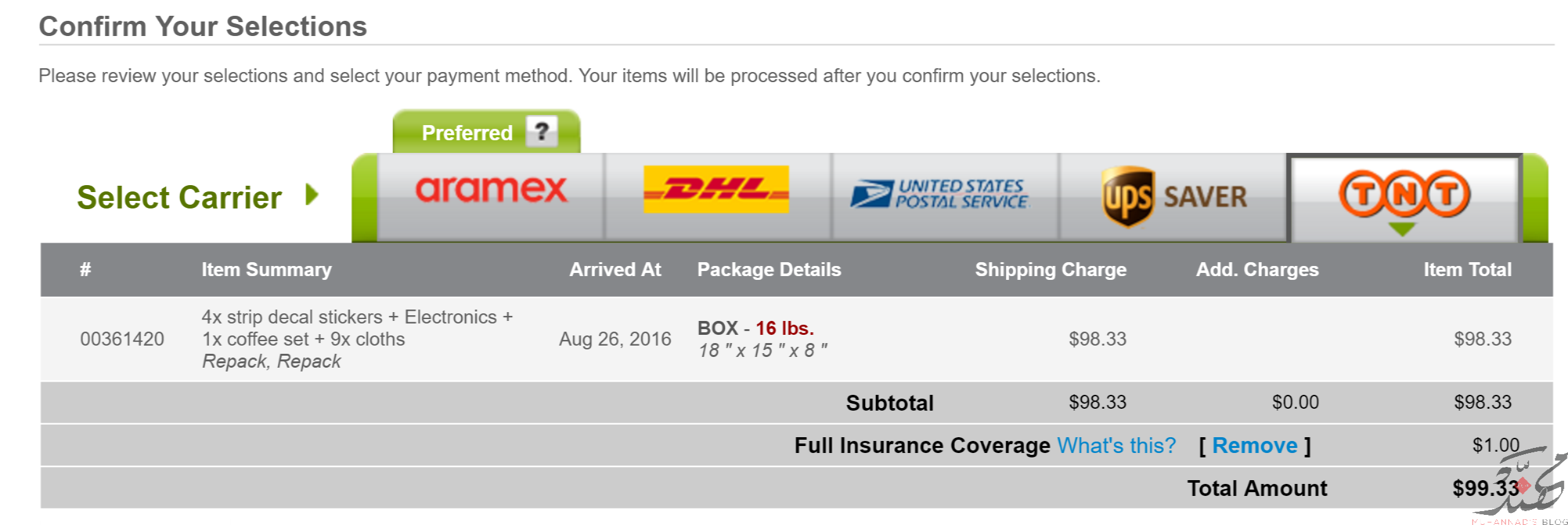Click the Select Carrier green arrow

coord(312,195)
